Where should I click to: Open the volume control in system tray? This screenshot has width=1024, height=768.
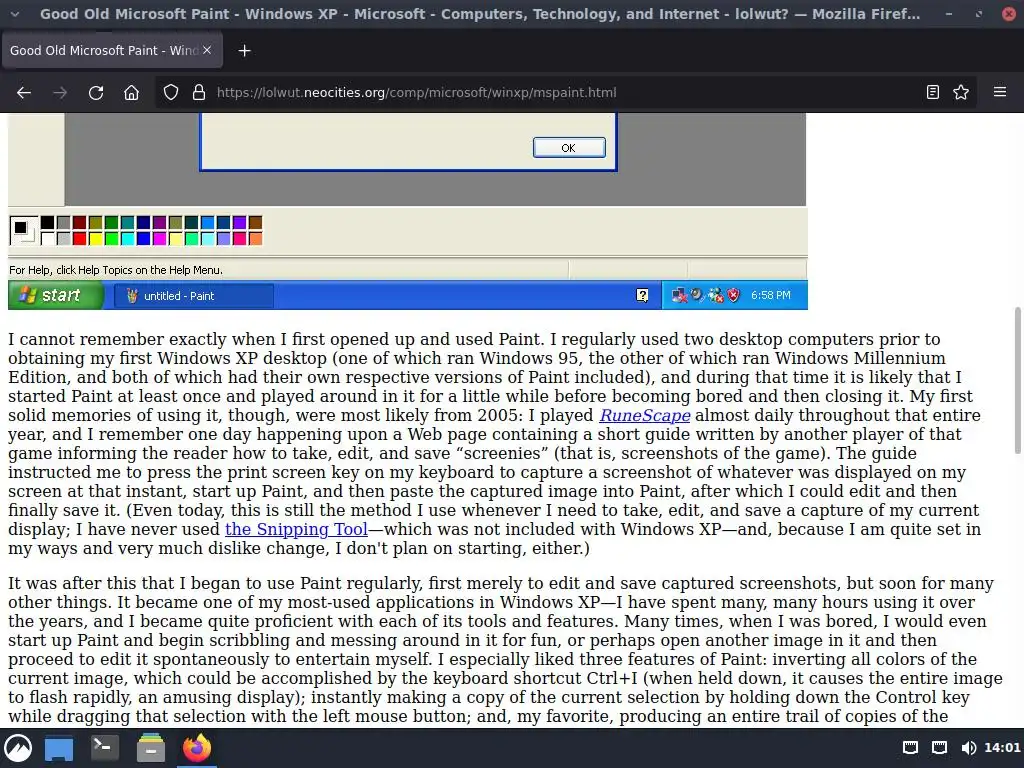pyautogui.click(x=969, y=748)
